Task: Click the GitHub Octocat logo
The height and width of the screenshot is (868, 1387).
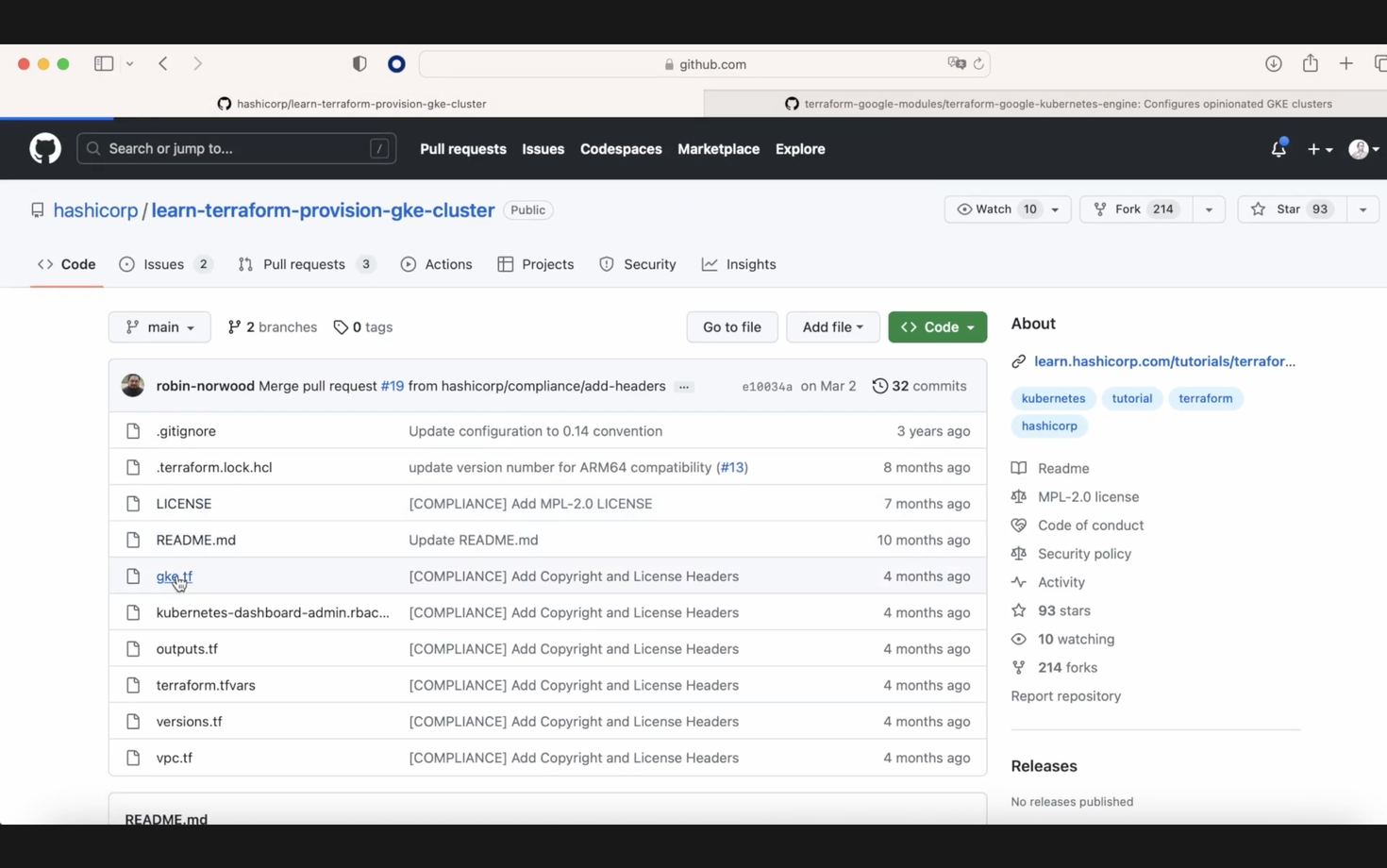Action: pyautogui.click(x=44, y=148)
